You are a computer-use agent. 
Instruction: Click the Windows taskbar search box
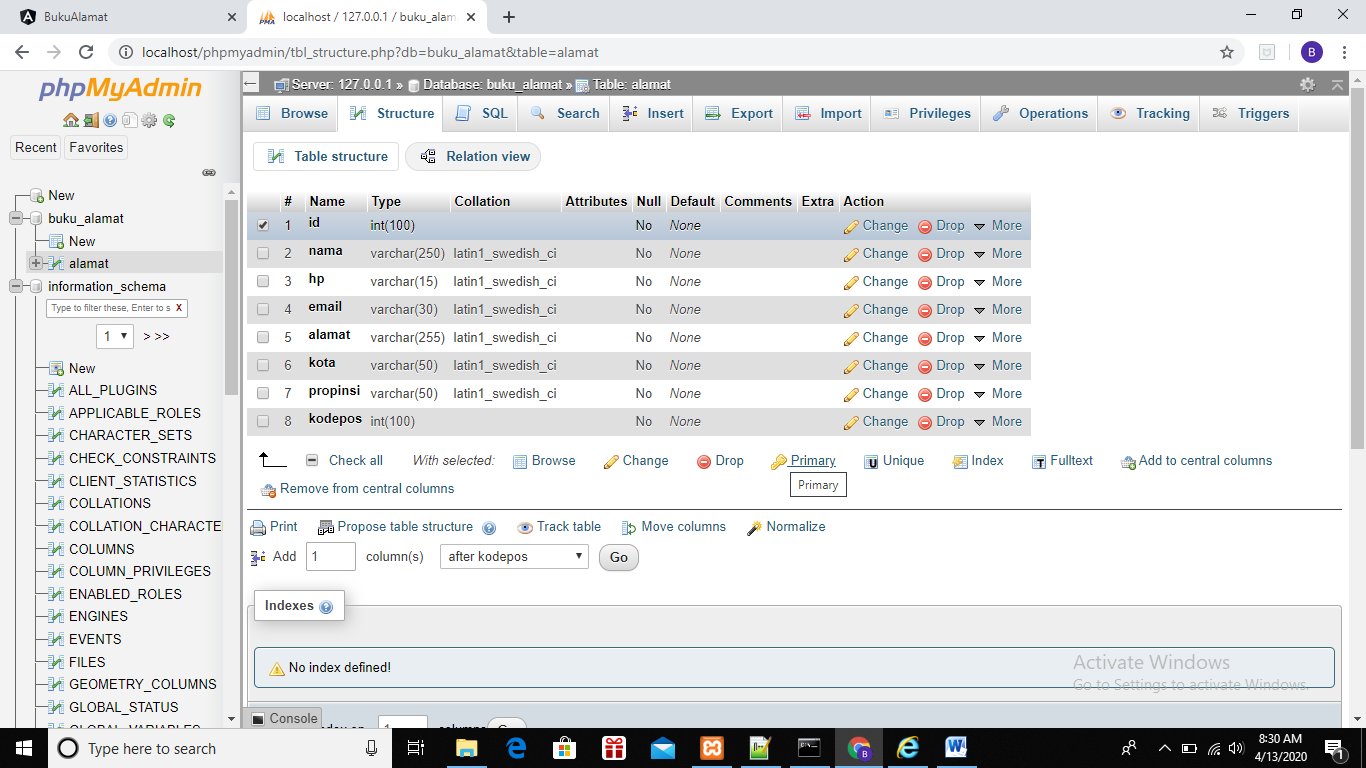click(x=220, y=748)
